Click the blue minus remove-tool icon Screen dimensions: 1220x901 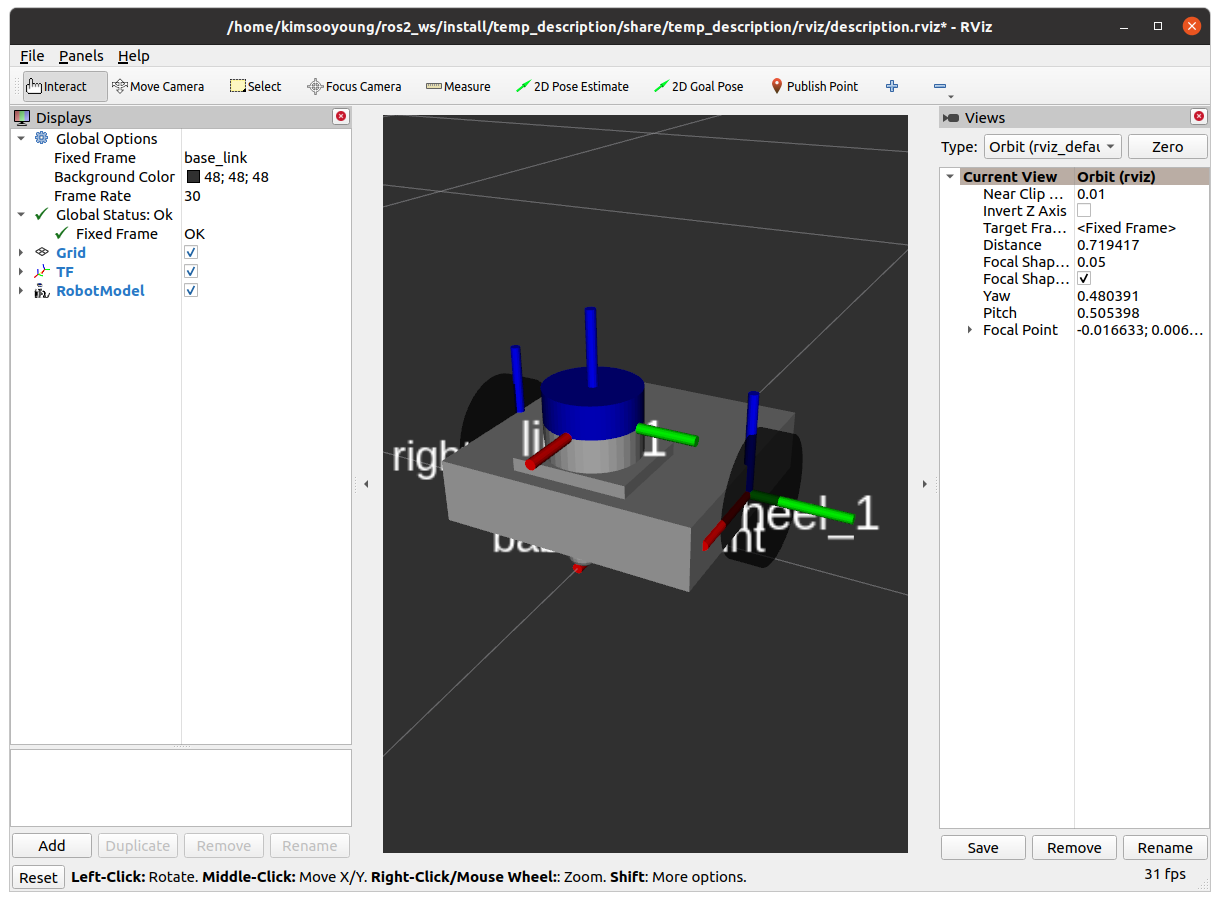point(939,86)
